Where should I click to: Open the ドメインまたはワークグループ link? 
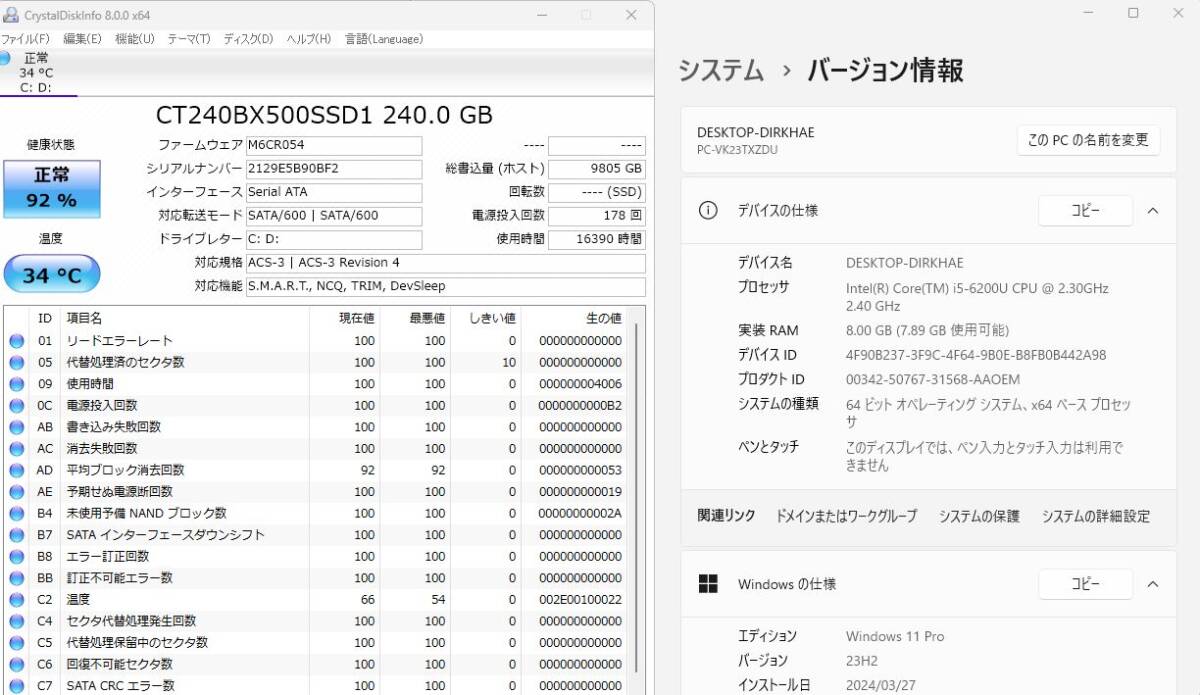(x=846, y=517)
